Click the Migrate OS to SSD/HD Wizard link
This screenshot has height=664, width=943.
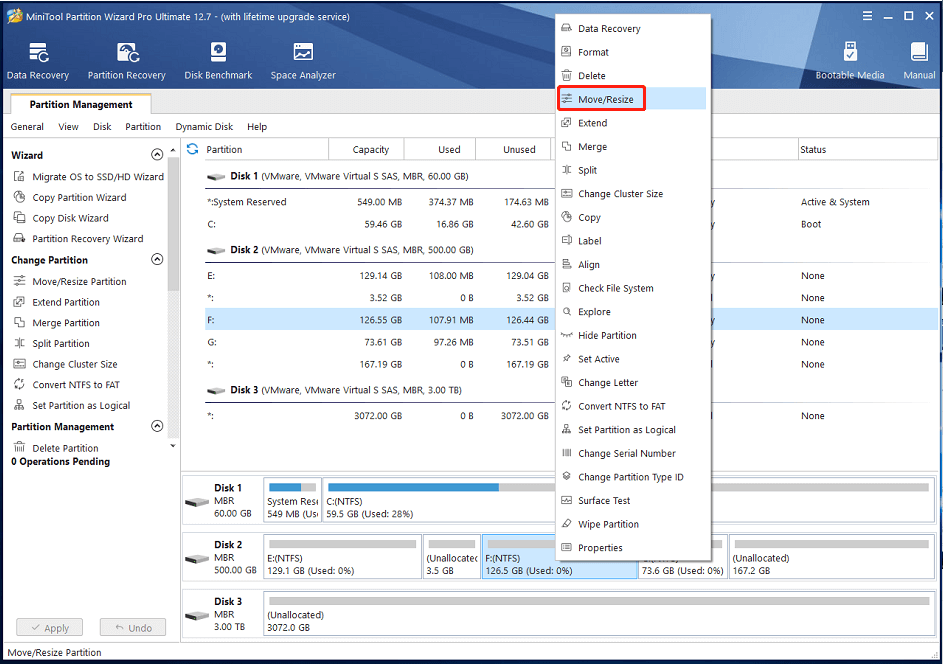[x=98, y=176]
